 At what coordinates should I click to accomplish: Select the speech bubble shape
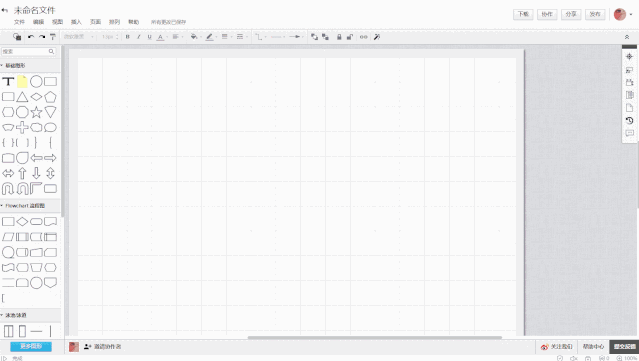[51, 128]
